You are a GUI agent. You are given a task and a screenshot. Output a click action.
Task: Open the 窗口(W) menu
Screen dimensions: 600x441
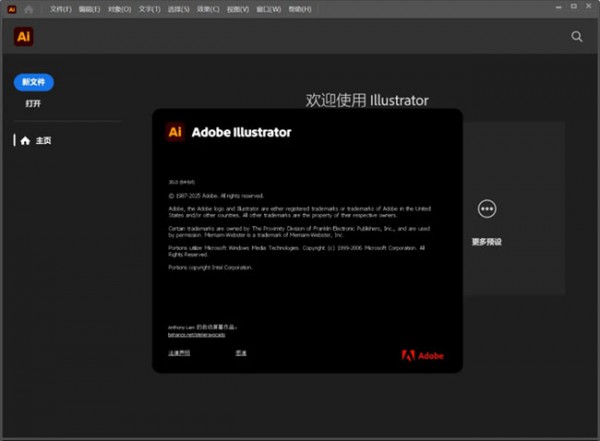pos(268,9)
